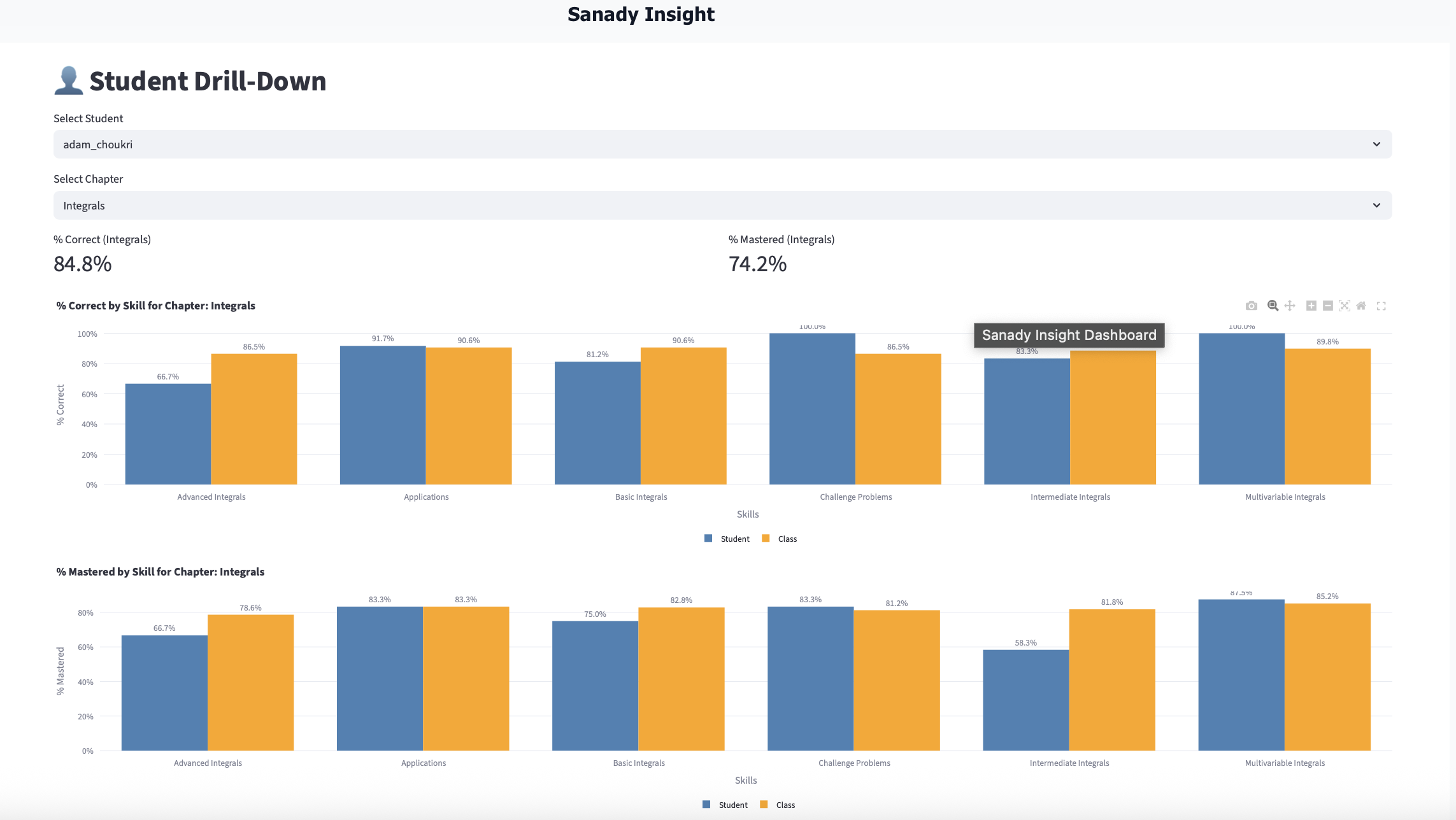
Task: Click Advanced Integrals student bar in % Correct chart
Action: point(168,434)
